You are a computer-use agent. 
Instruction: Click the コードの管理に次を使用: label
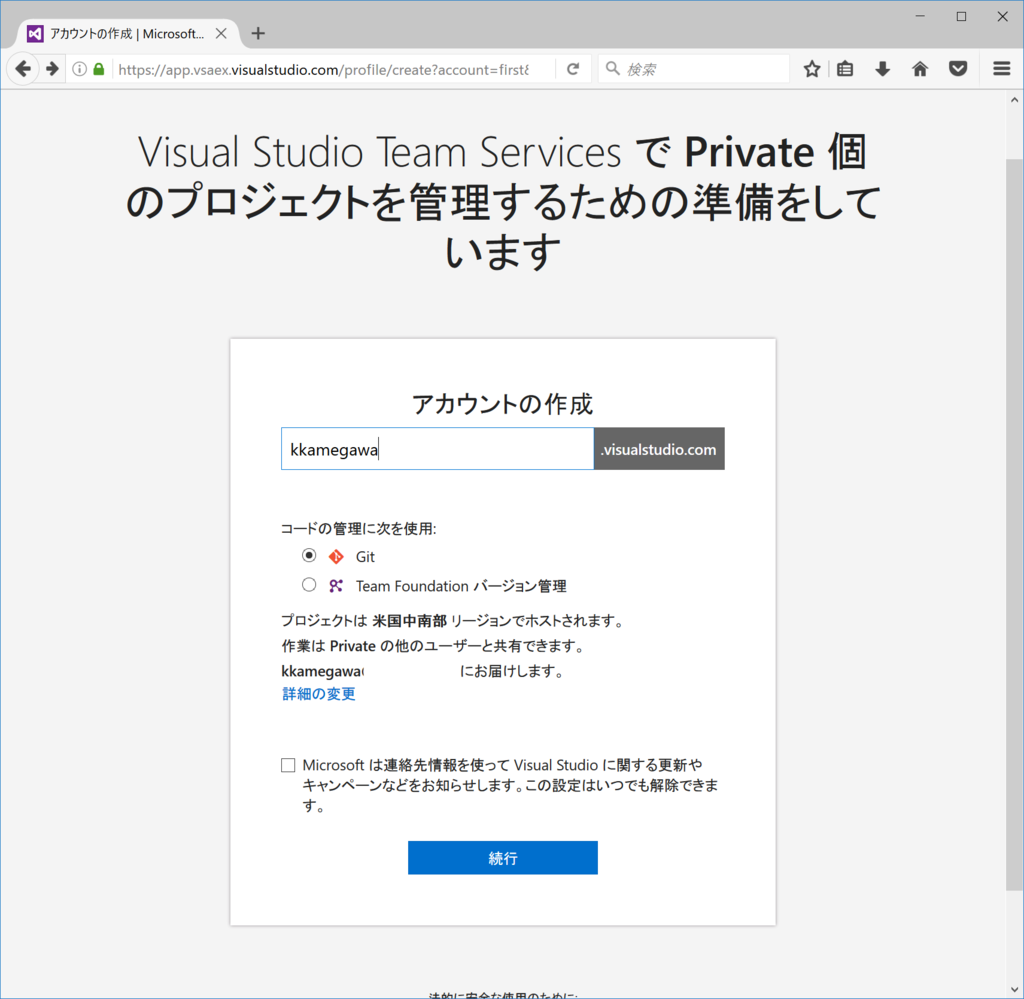point(359,529)
